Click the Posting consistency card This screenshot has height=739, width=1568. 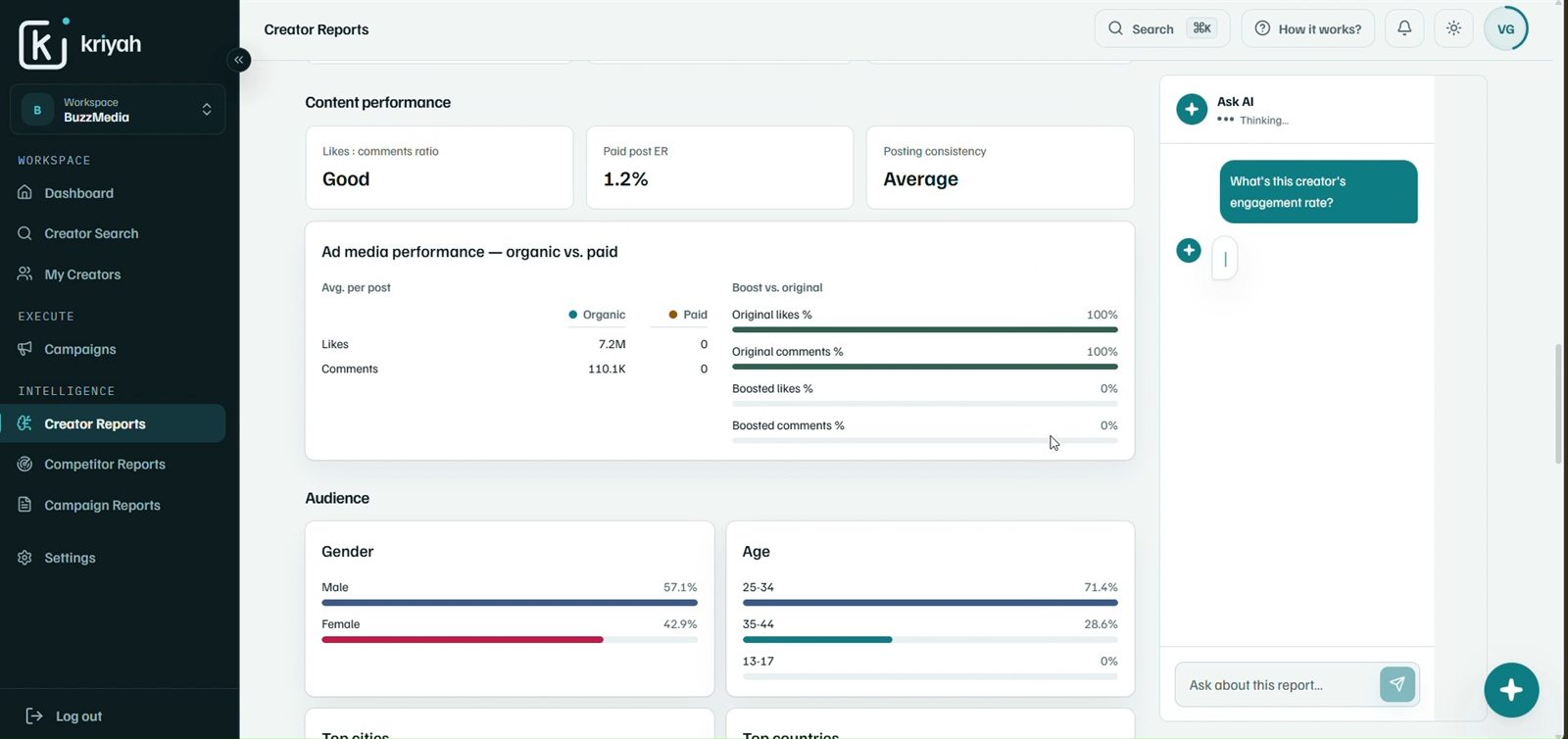click(1000, 168)
